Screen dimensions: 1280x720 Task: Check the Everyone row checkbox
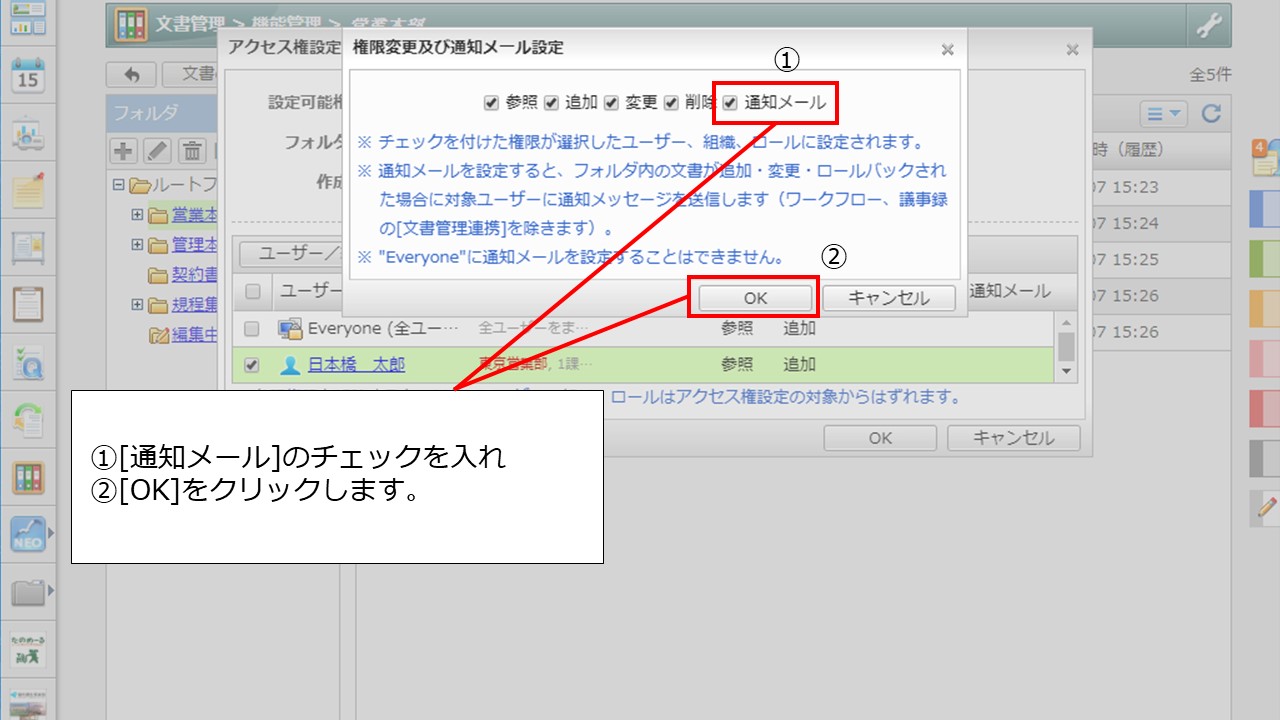pos(252,328)
